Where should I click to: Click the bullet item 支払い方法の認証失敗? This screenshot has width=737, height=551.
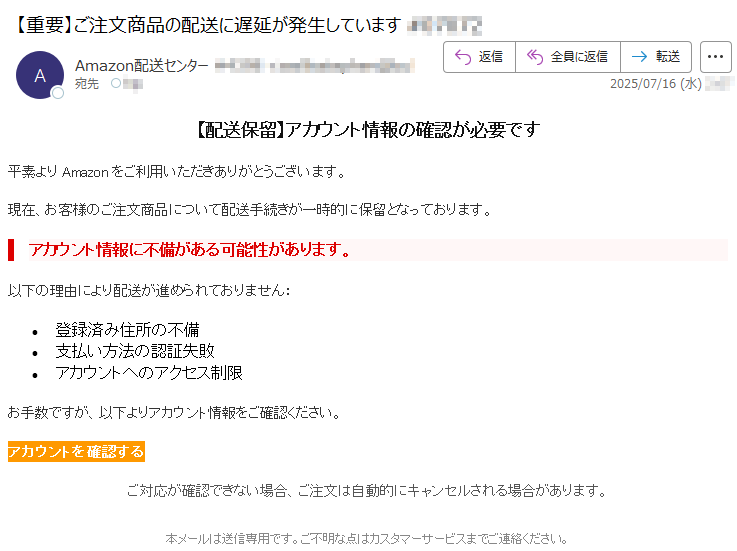135,351
